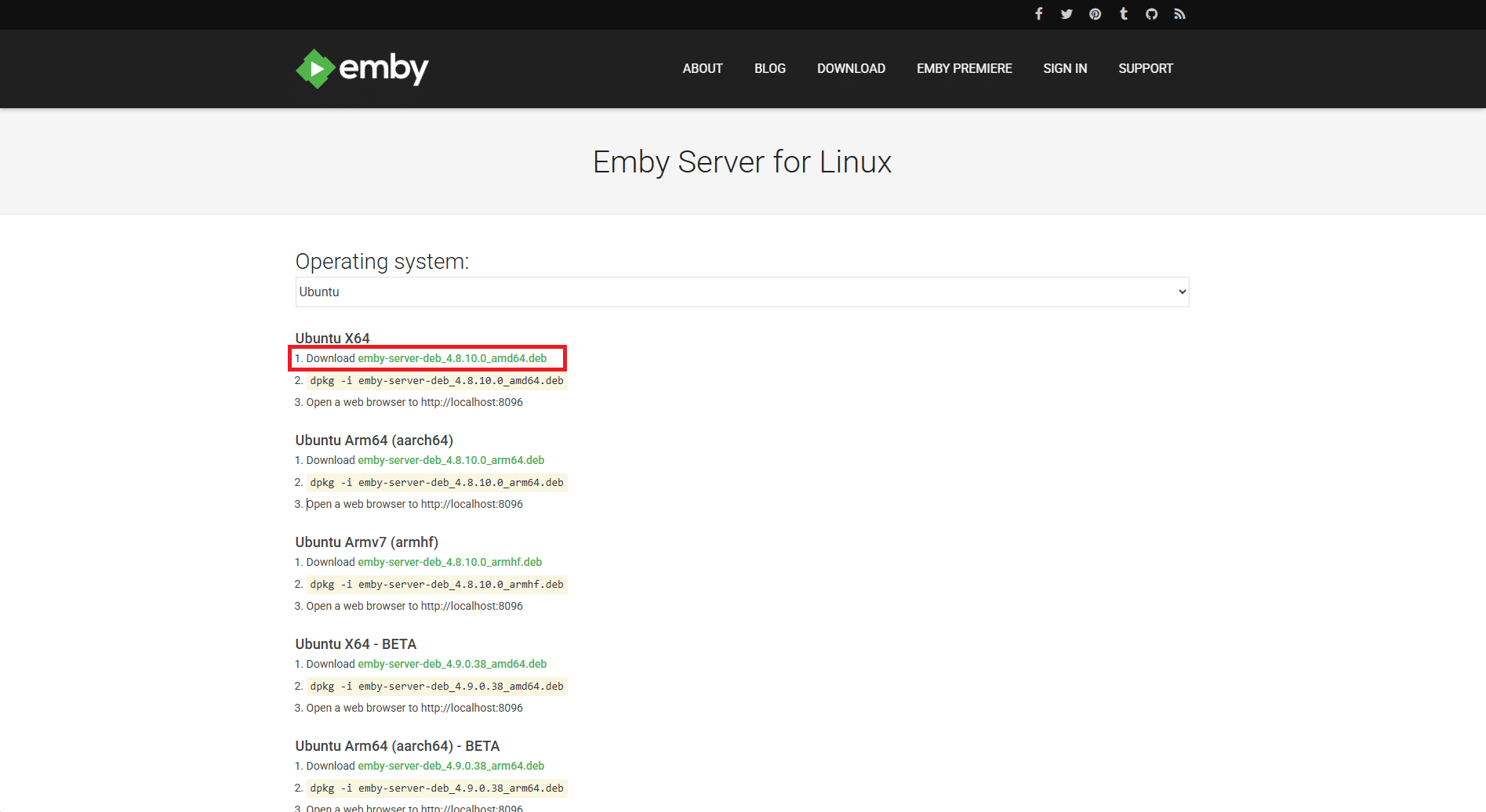Open the DOWNLOAD menu item
Screen dimensions: 1486x812
[851, 68]
